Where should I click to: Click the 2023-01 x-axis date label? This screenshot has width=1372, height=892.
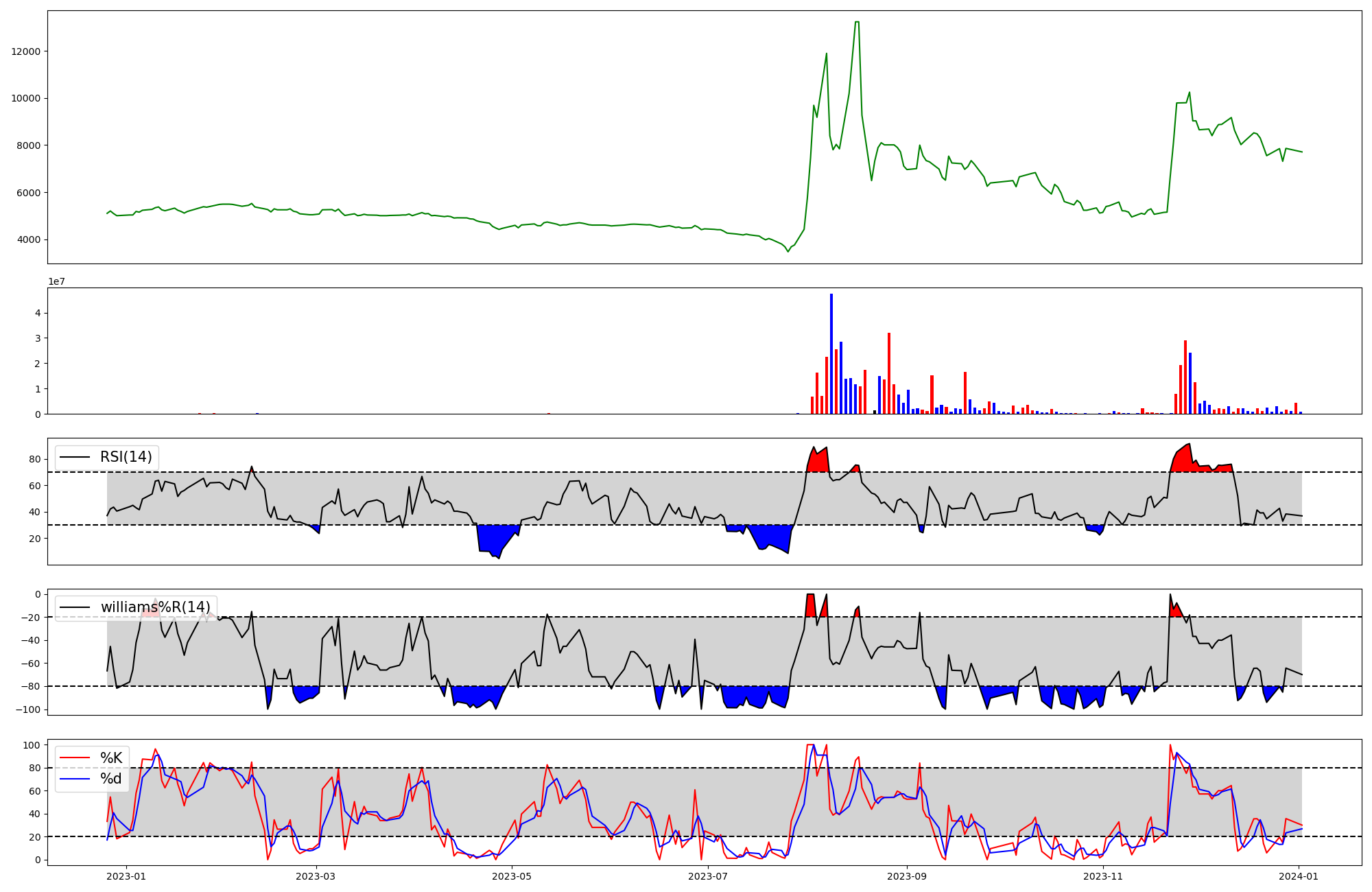[x=126, y=876]
